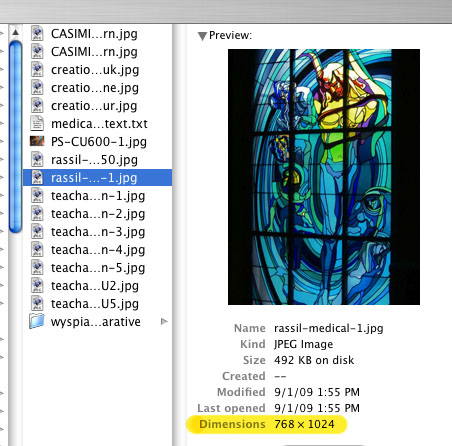Click the file icon beside teacha...U2.jpg
Screen dimensions: 452x446
pyautogui.click(x=37, y=286)
